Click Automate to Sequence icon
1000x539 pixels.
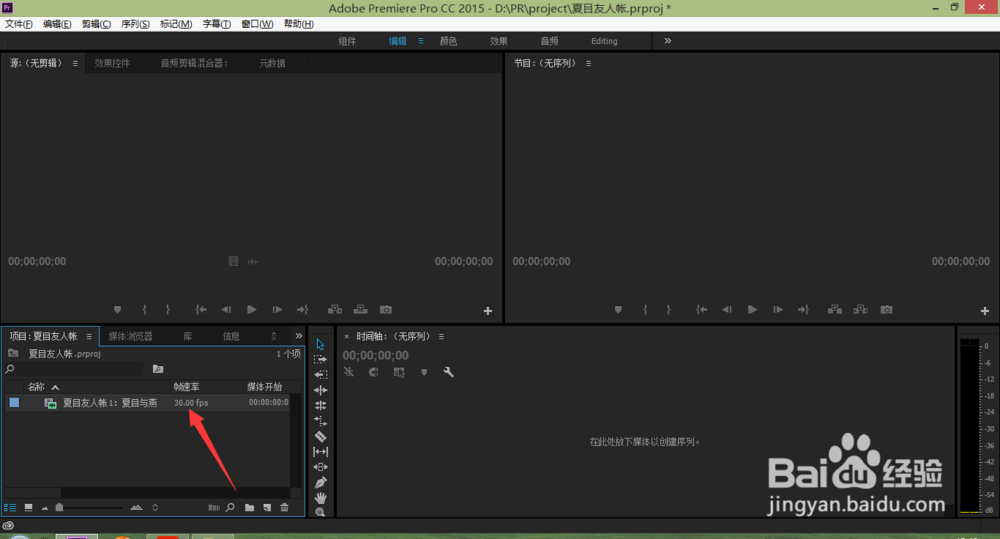(x=214, y=508)
